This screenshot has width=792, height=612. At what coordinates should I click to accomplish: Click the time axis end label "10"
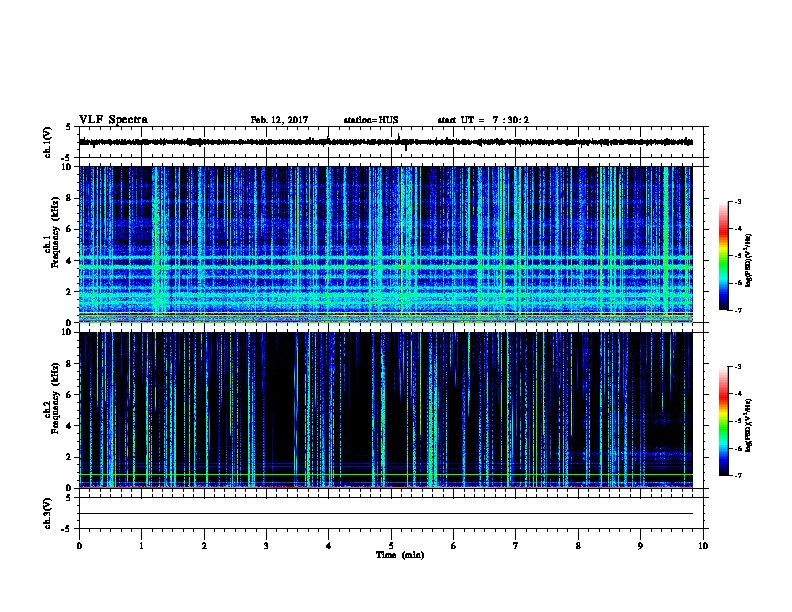703,546
